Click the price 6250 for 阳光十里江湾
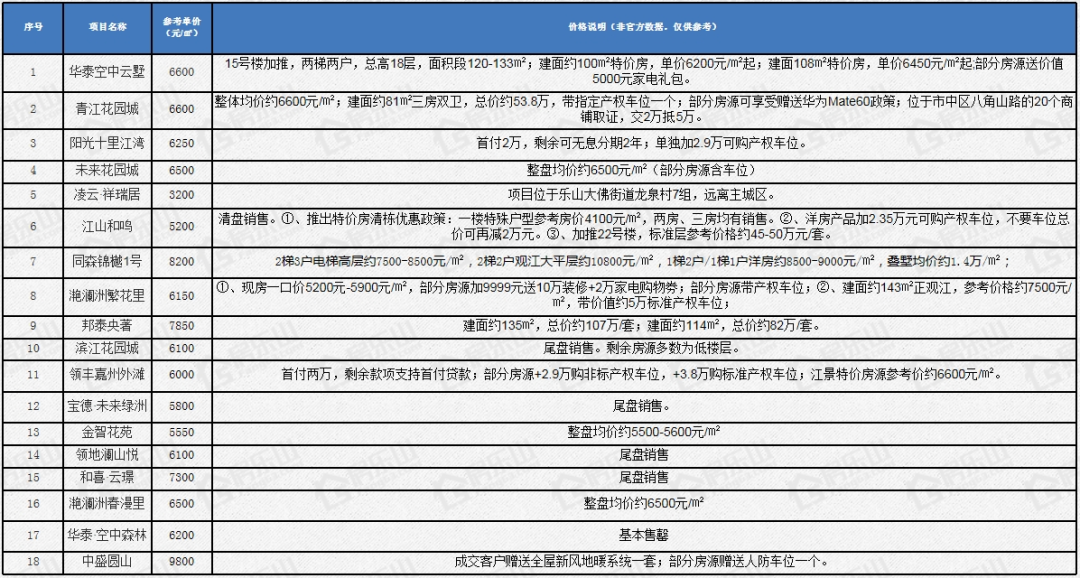Screen dimensions: 1080x578 (x=183, y=145)
